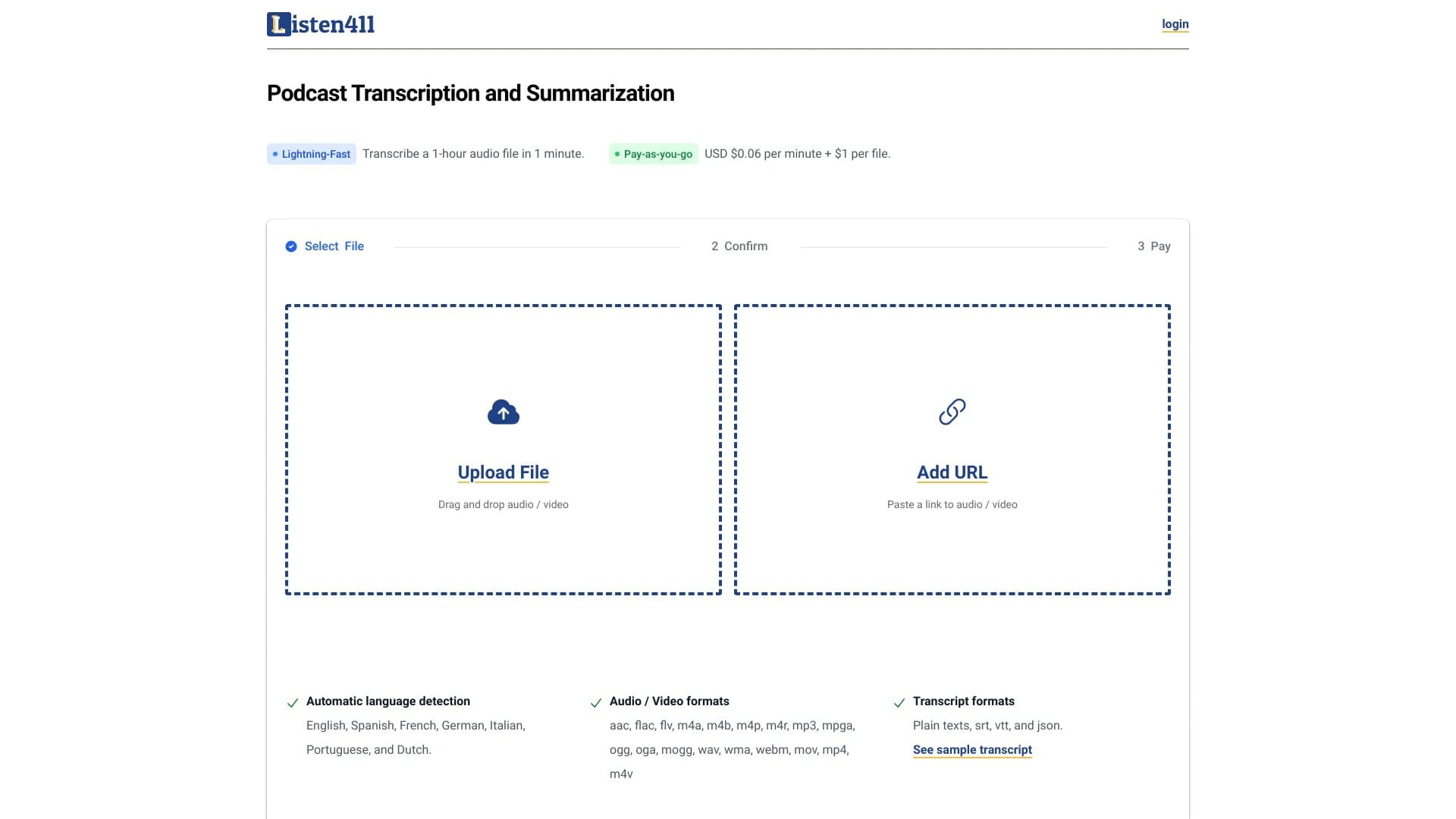Click the Podcast Transcription and Summarization heading
The image size is (1456, 819).
pos(470,93)
